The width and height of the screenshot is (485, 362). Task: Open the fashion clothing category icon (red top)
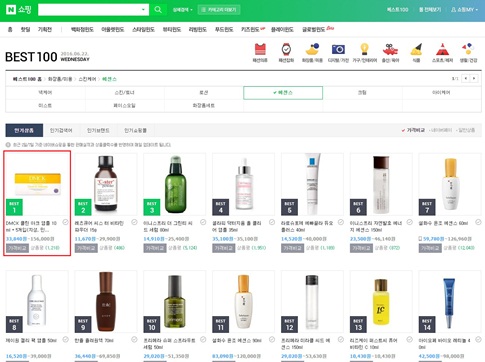260,49
